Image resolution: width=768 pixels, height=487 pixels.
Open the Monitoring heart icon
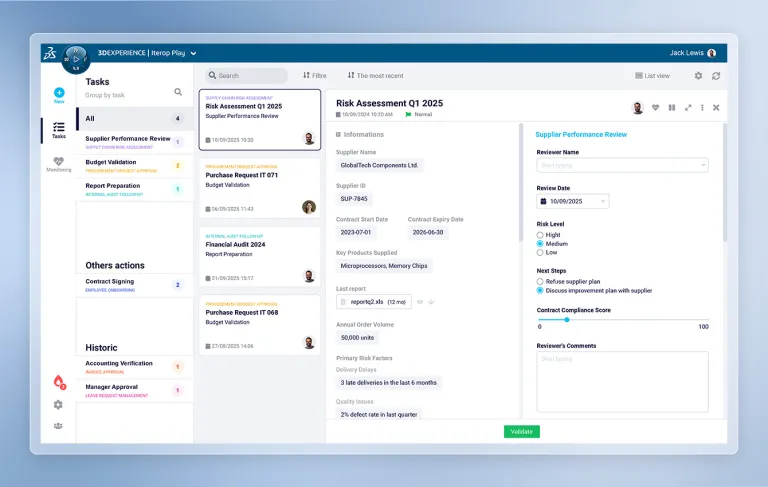[x=59, y=161]
